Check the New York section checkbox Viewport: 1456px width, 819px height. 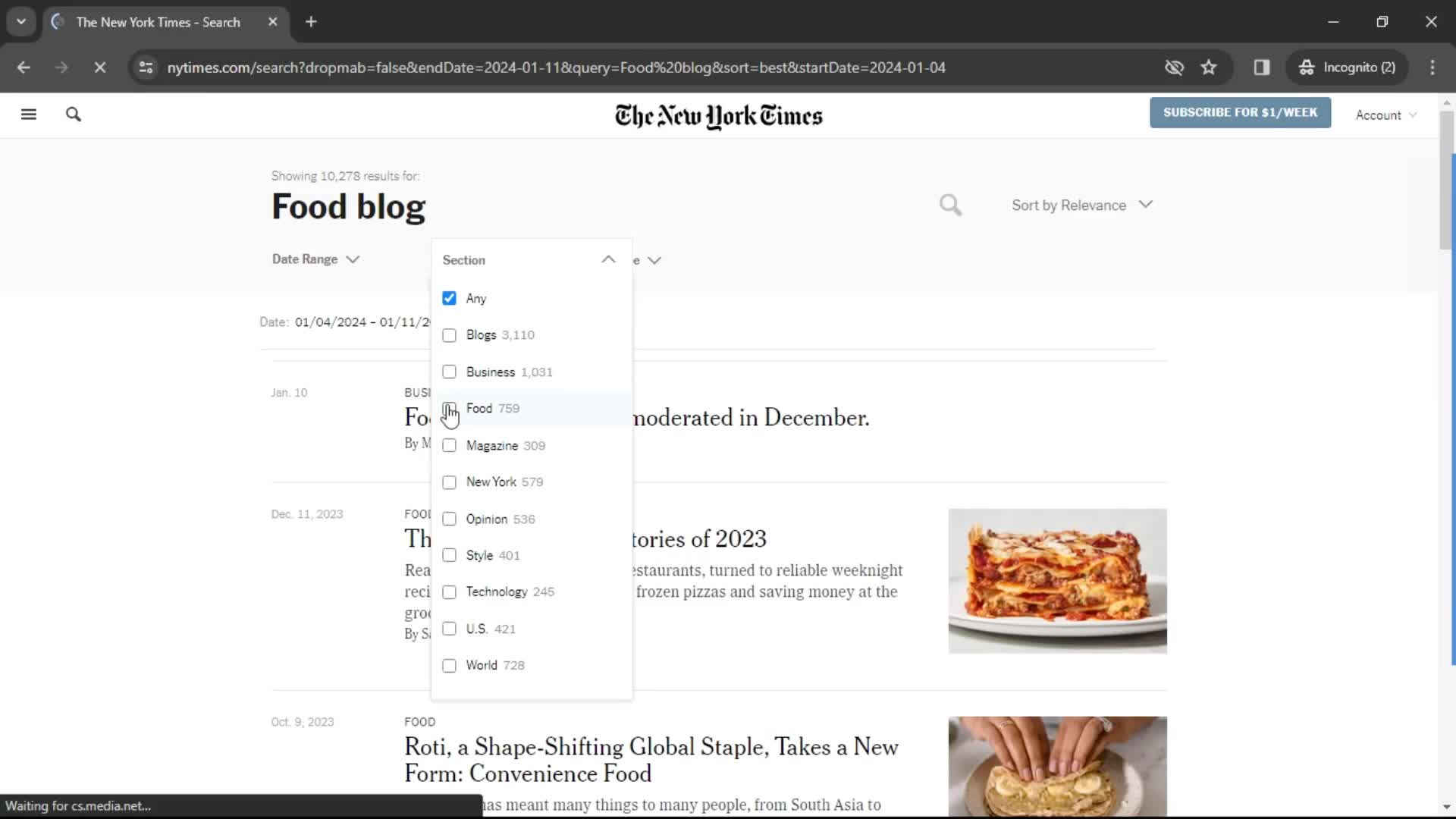pos(449,482)
